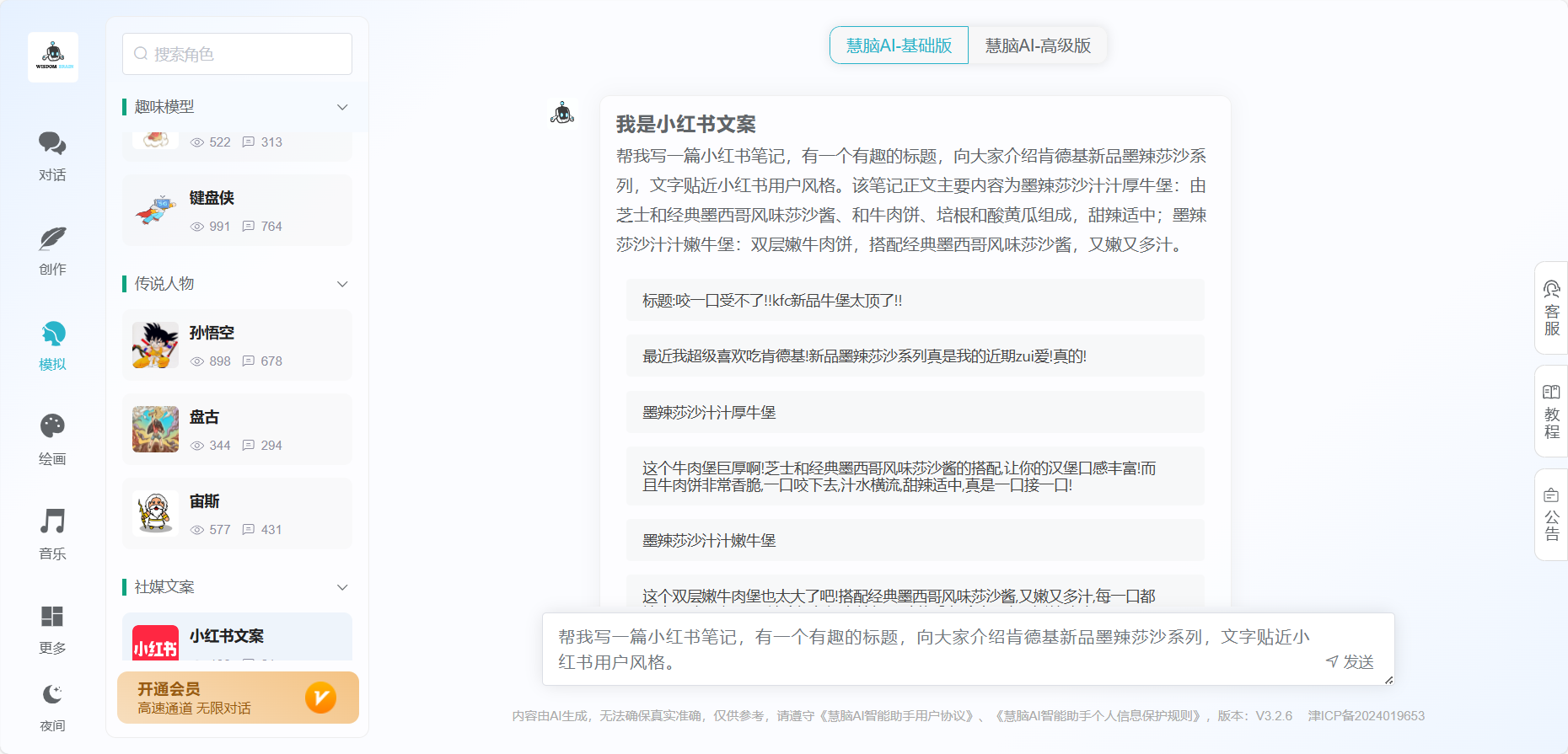Screen dimensions: 1568x754
Task: Select the 墨辣莎沙汁汁厚牛堡 line
Action: (x=916, y=413)
